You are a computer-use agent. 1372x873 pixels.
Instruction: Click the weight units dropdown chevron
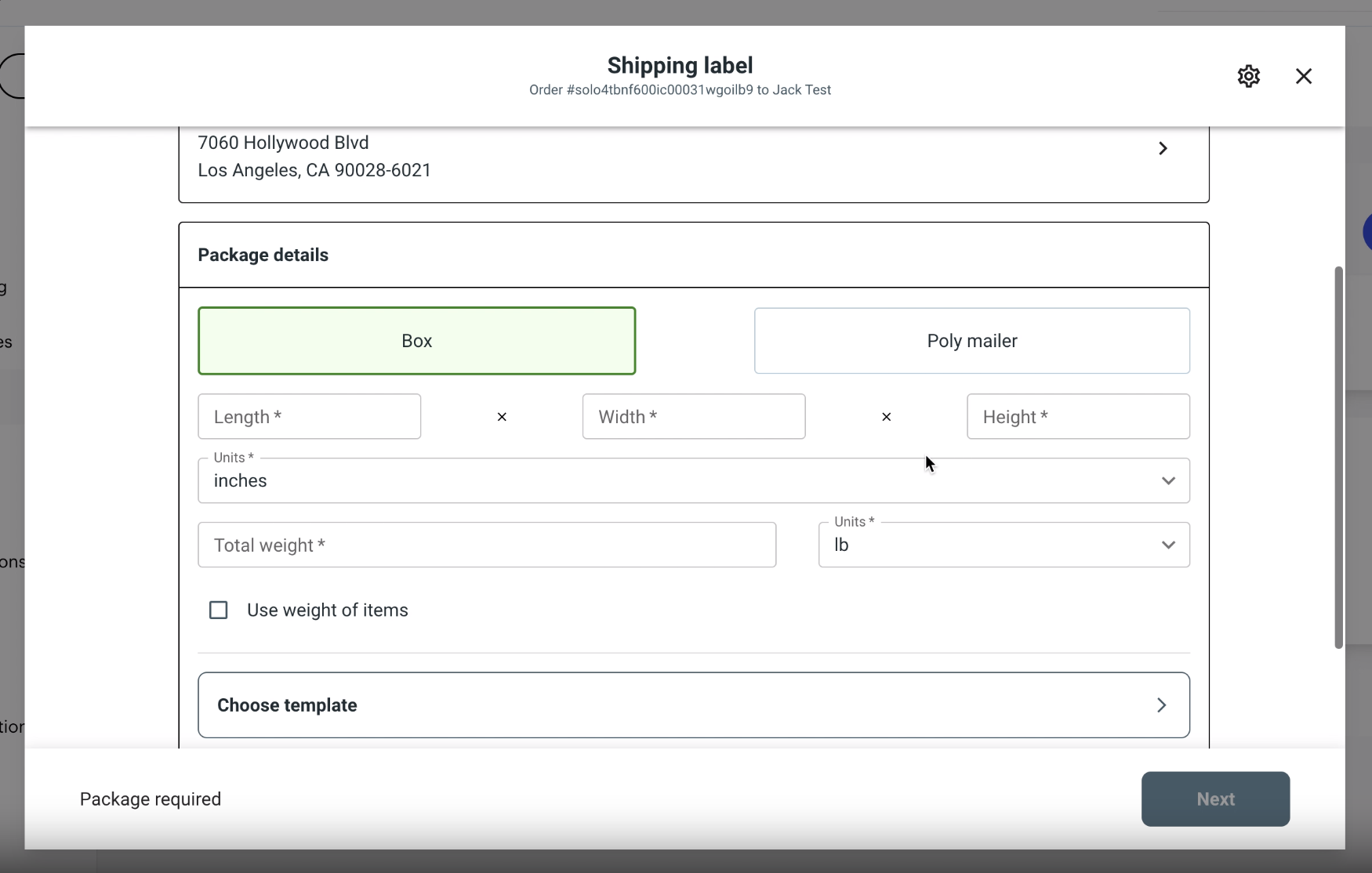1168,544
